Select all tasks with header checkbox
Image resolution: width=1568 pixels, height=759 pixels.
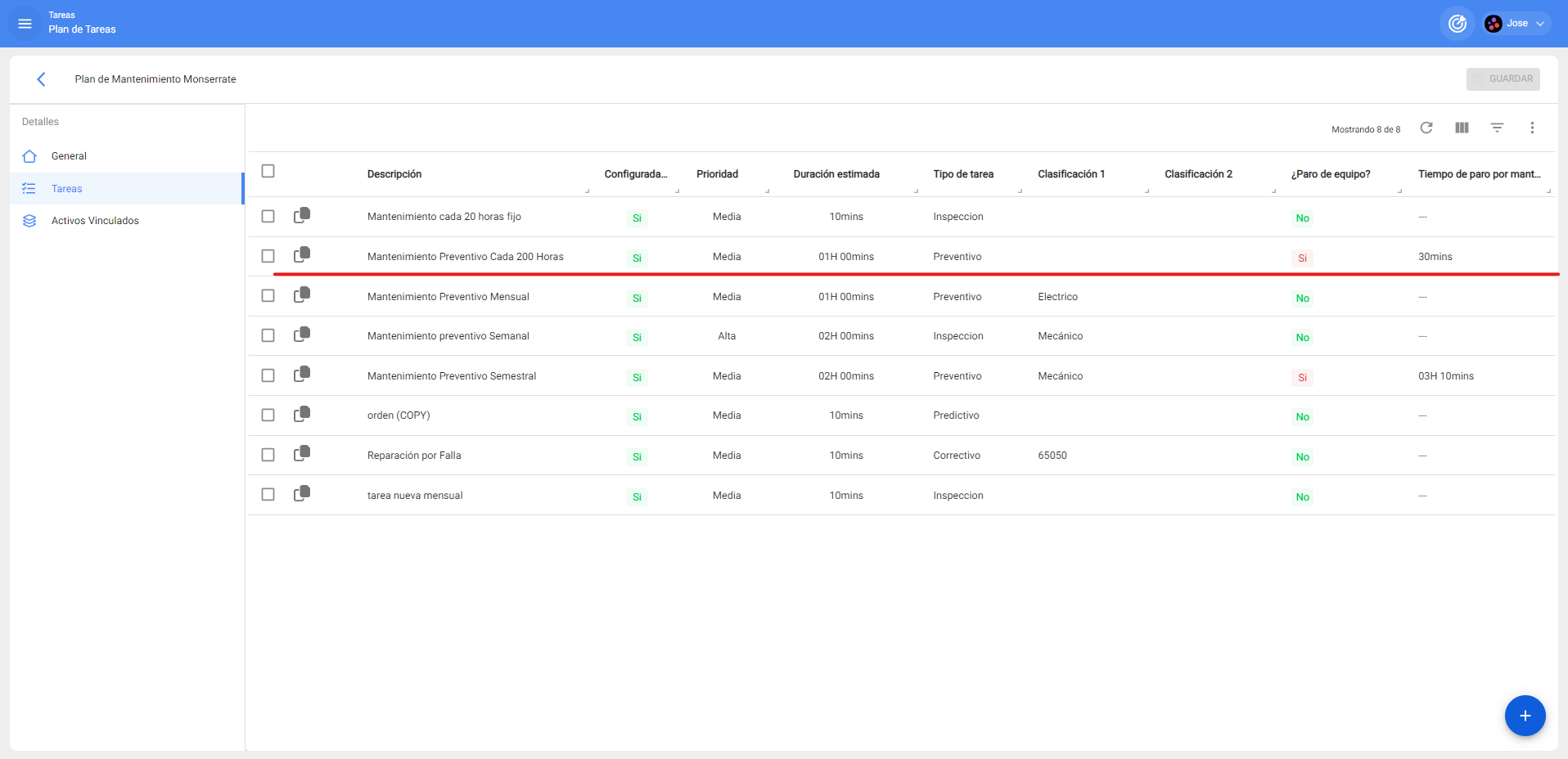[268, 171]
